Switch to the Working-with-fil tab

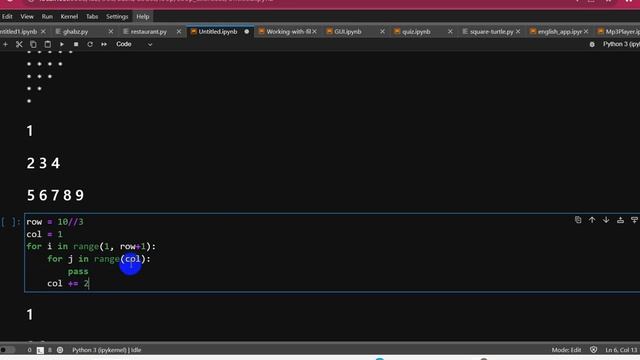(x=288, y=31)
